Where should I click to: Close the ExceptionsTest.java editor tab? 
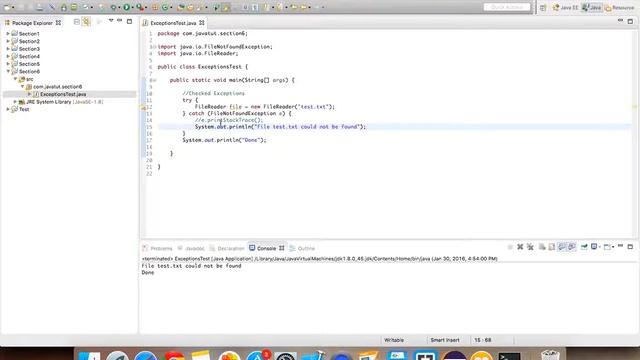pos(202,23)
